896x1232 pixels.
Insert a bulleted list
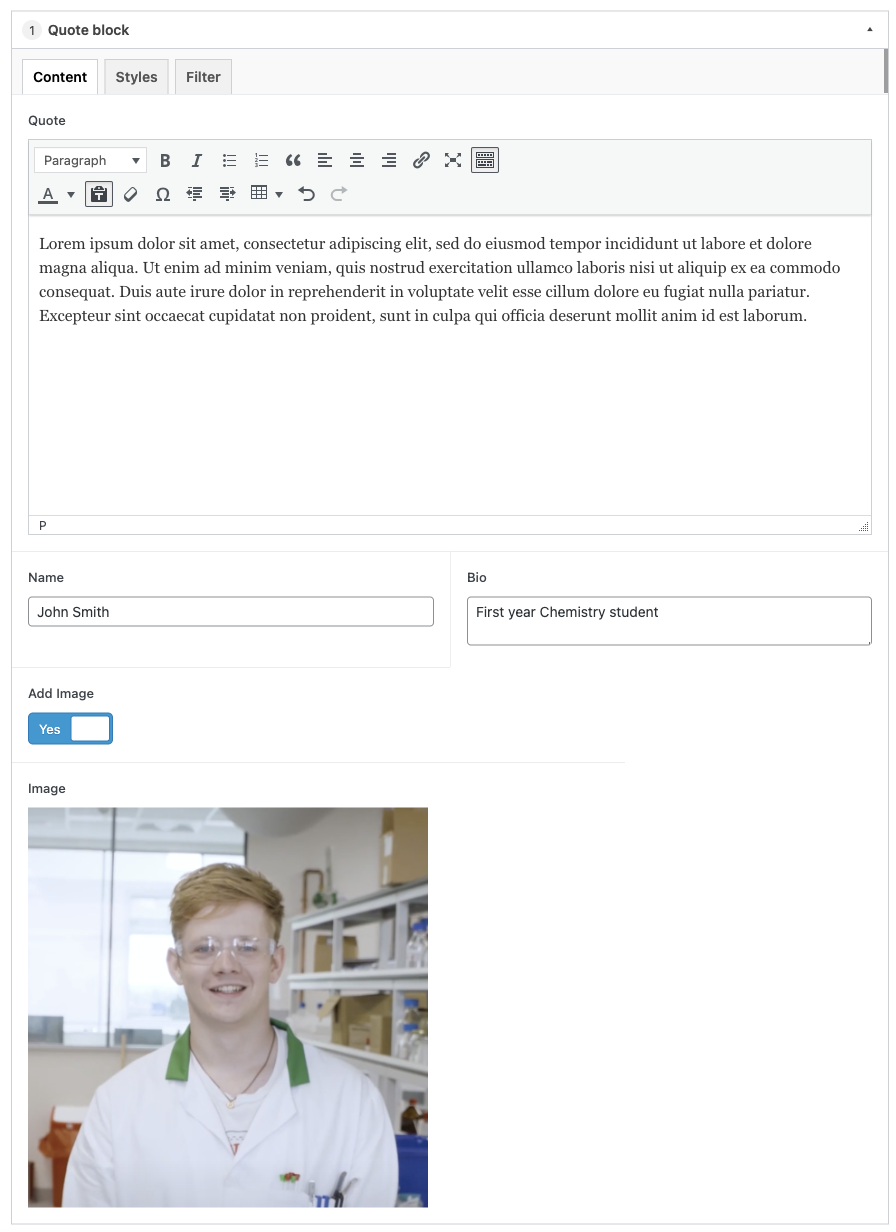[x=229, y=160]
